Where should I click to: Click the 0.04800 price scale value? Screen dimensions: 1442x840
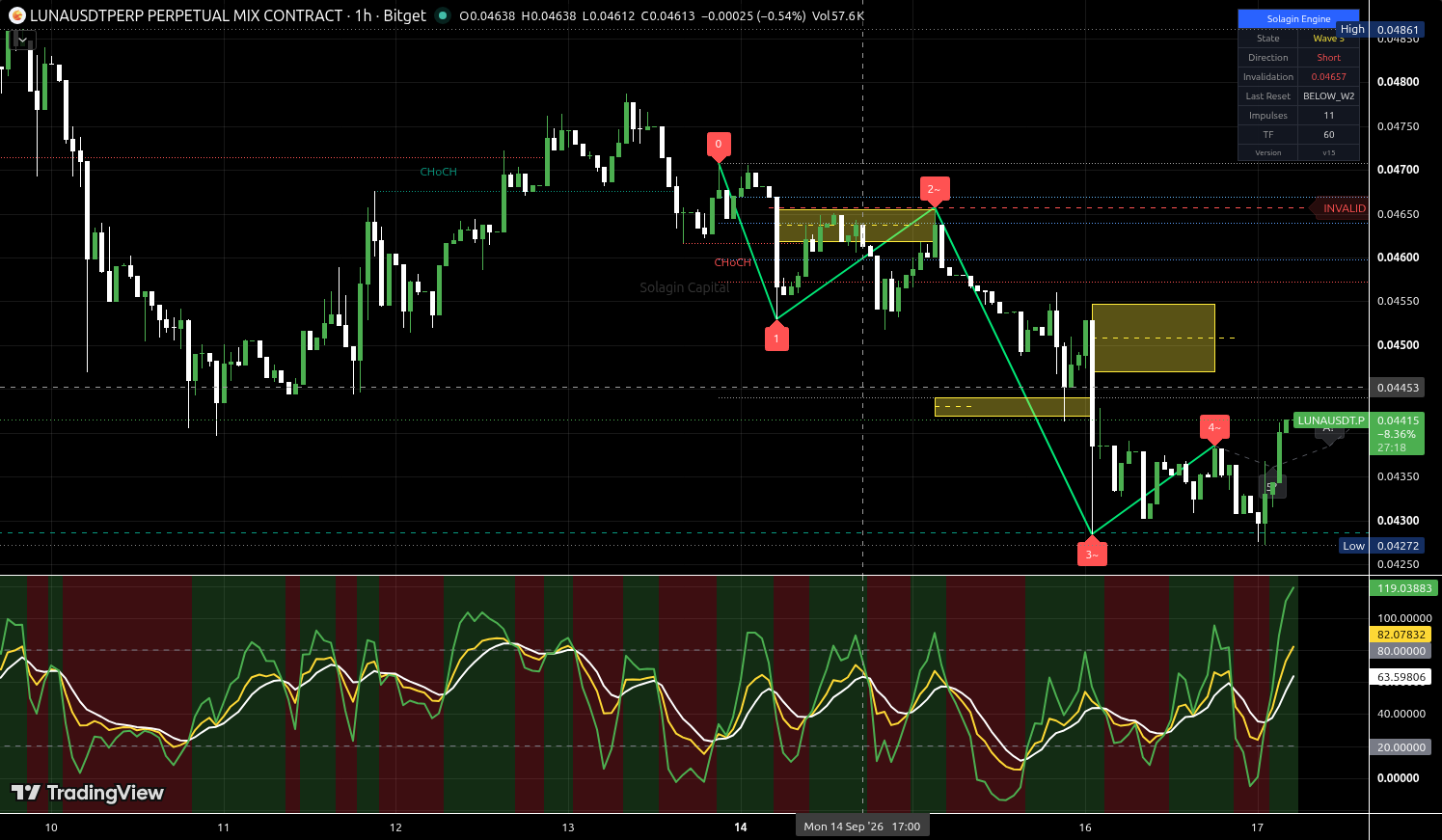tap(1398, 82)
